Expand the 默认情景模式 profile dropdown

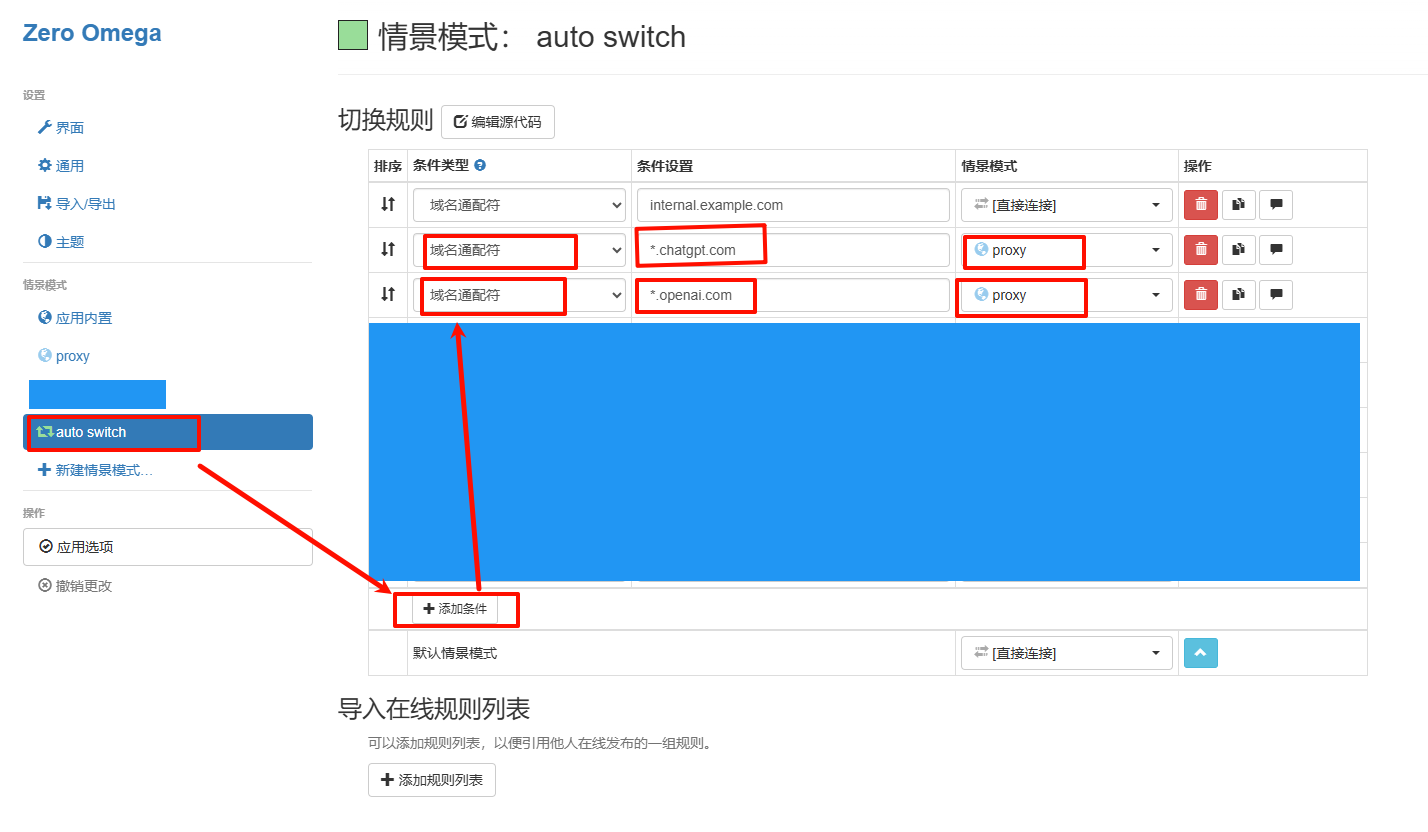pos(1066,653)
